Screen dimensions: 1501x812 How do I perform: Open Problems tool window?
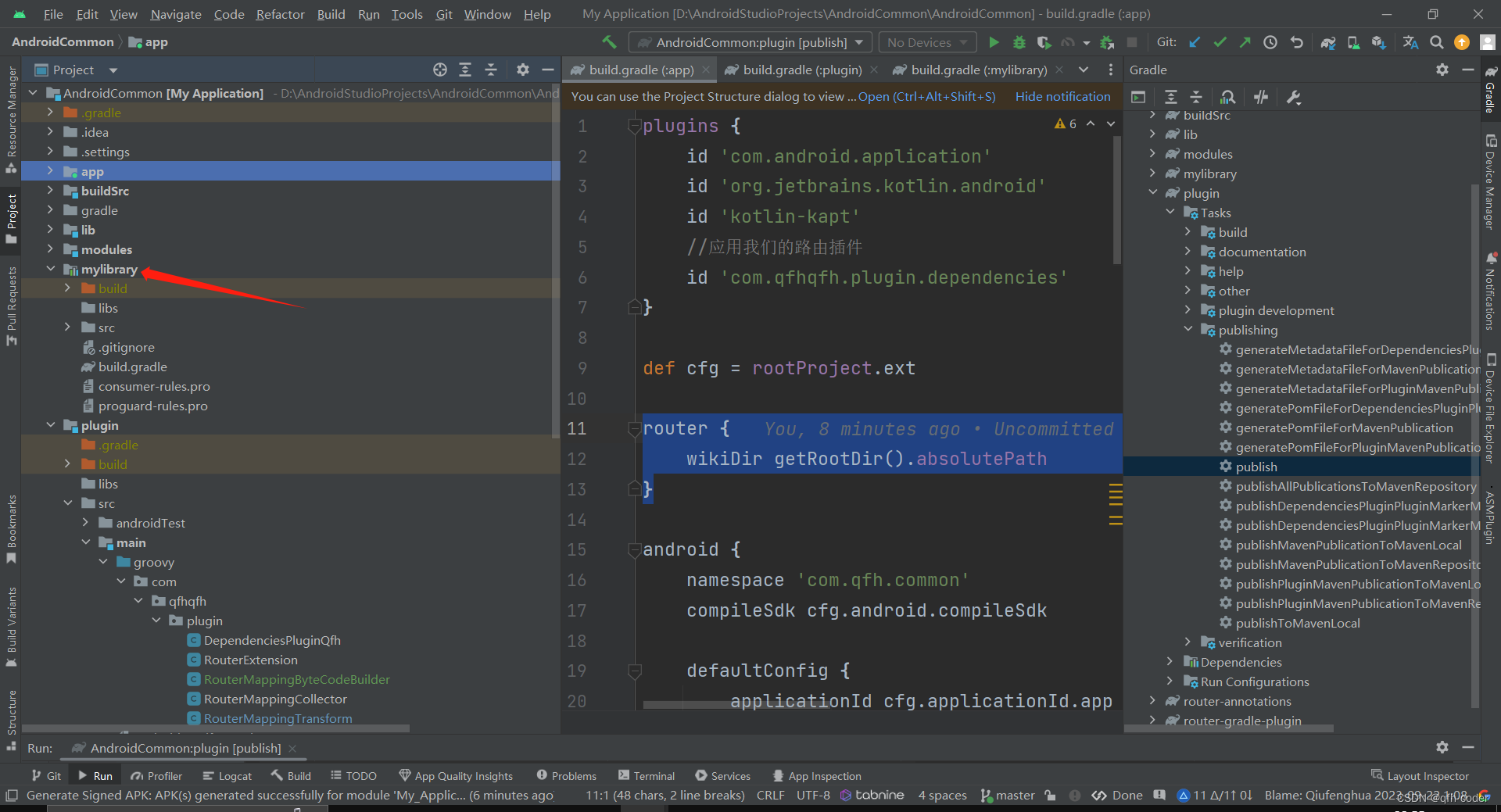(x=566, y=775)
